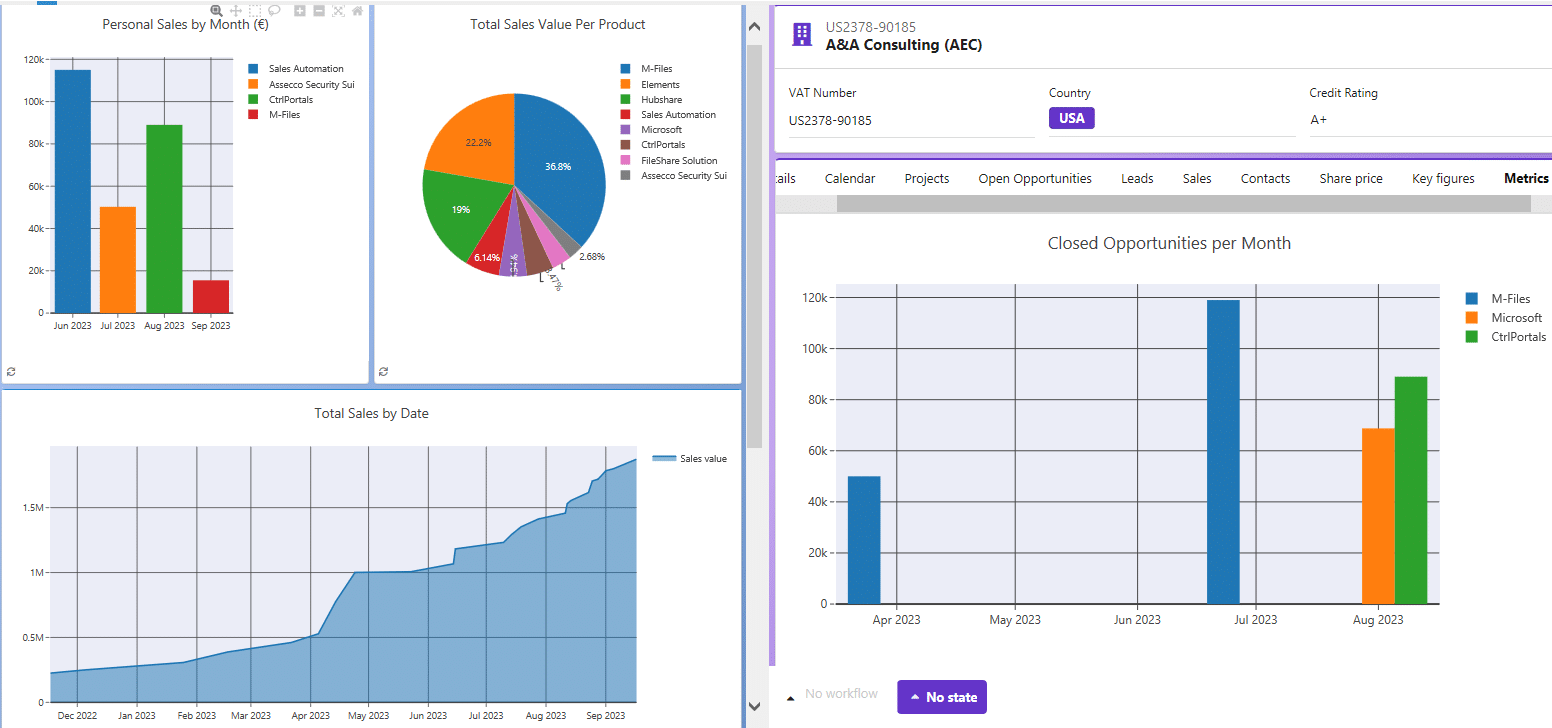Autoscale the chart with the crossed-arrows icon
The height and width of the screenshot is (728, 1552).
(339, 11)
